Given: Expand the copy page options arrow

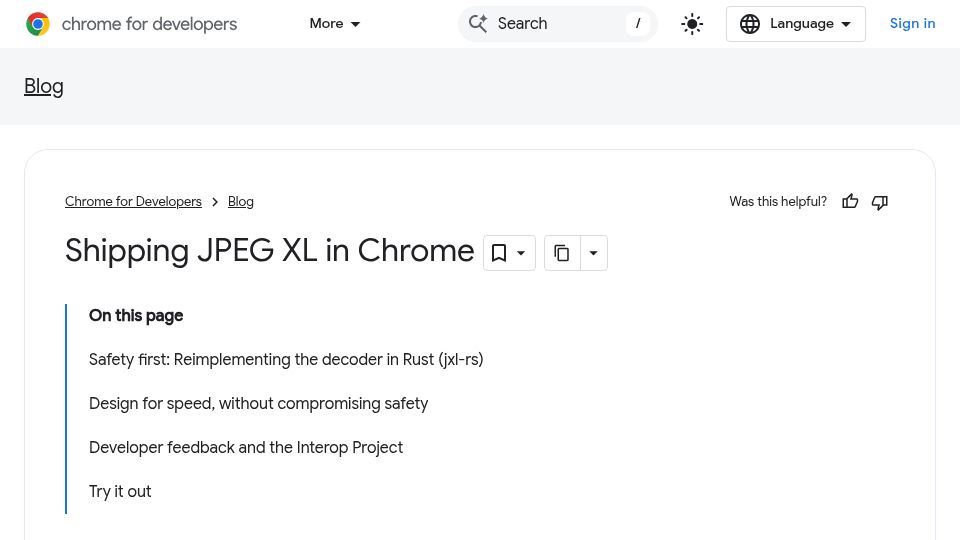Looking at the screenshot, I should tap(593, 253).
